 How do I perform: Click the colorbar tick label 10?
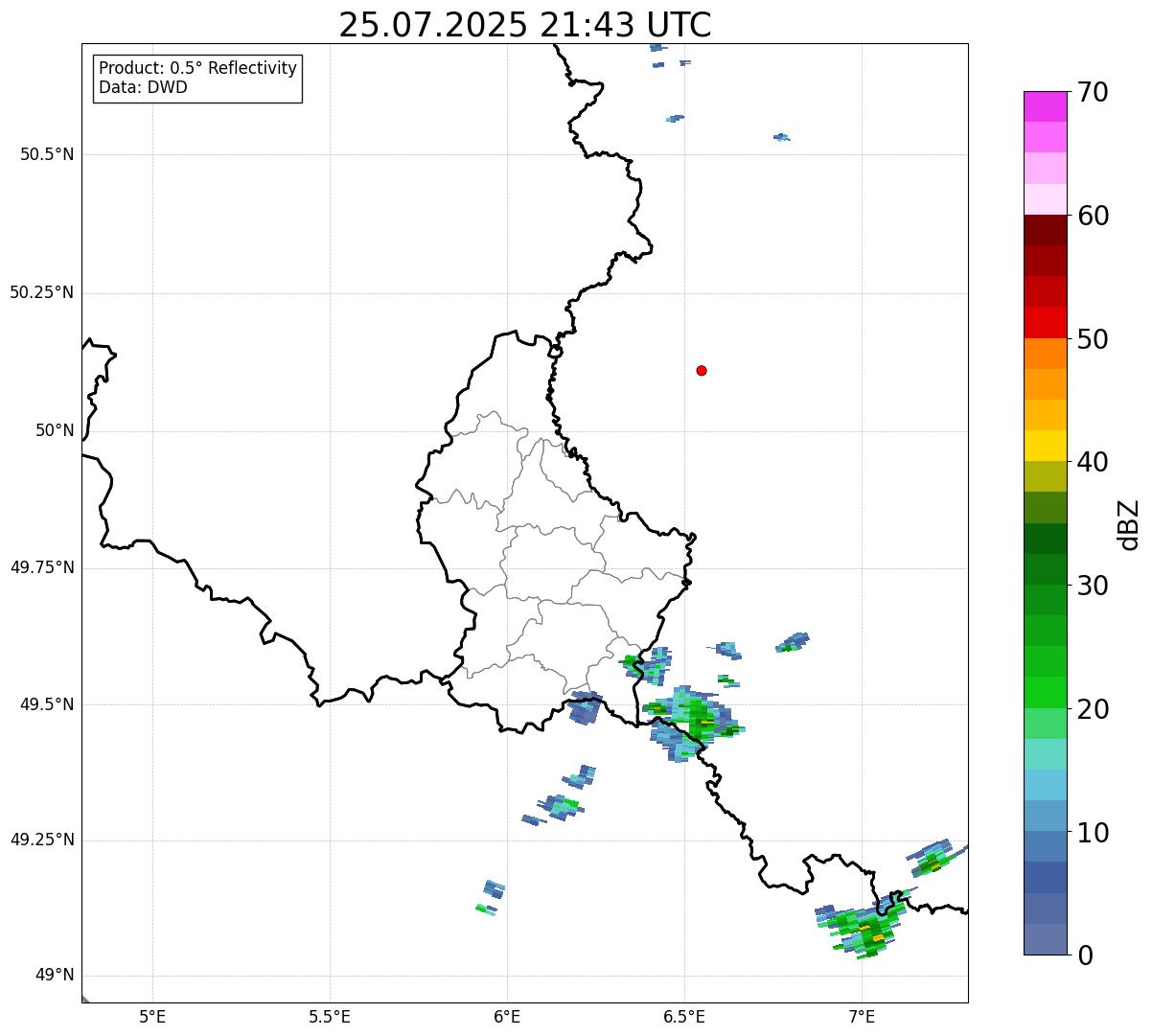1092,833
